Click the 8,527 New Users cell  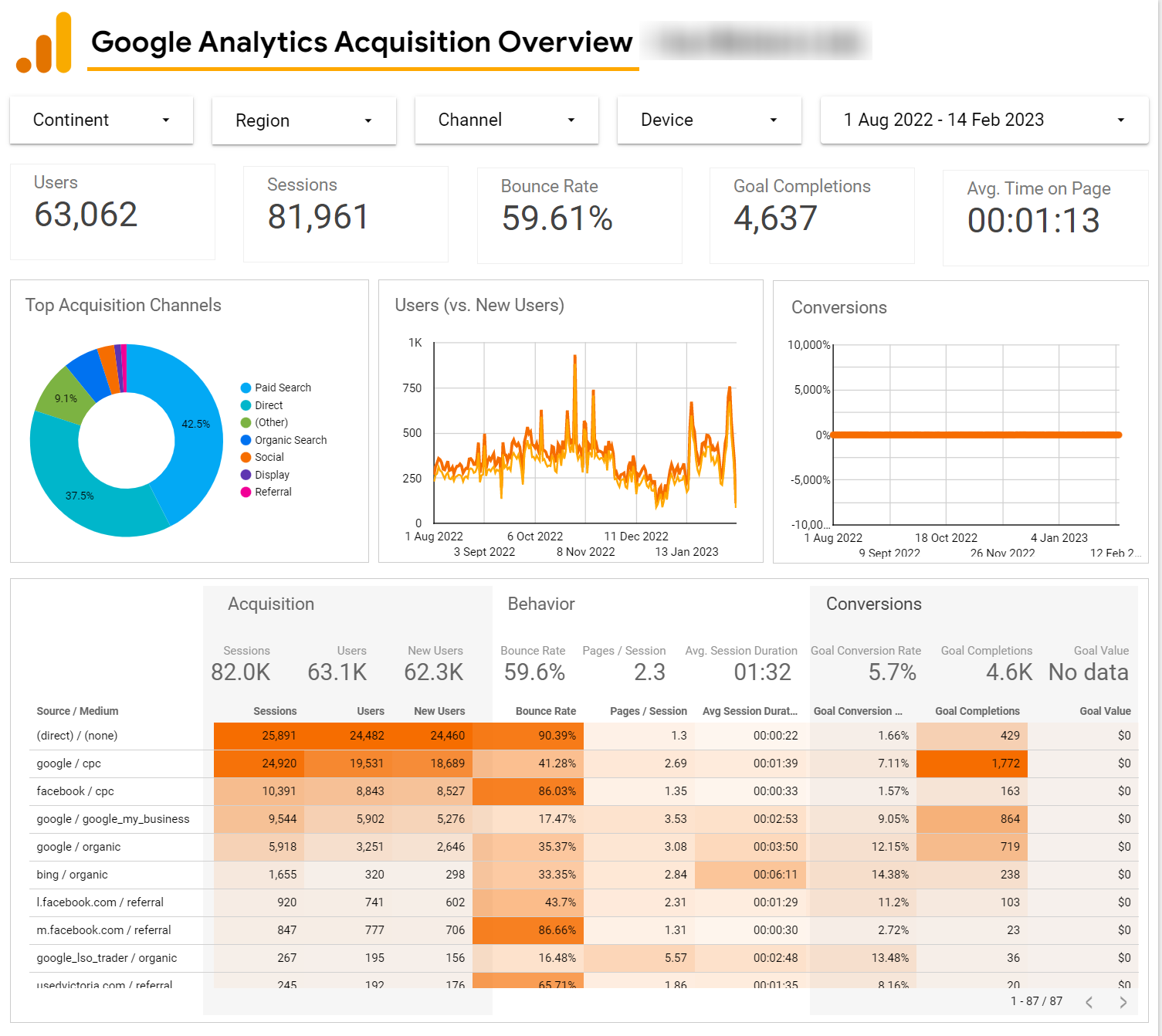click(432, 791)
